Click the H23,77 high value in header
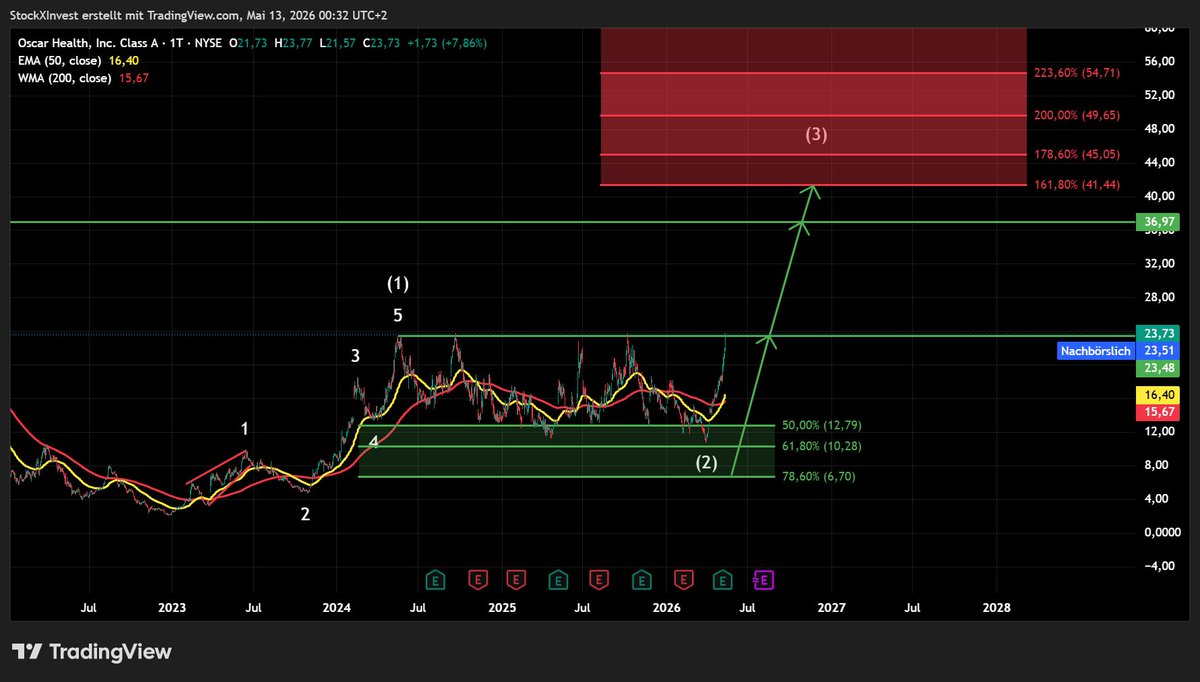Image resolution: width=1200 pixels, height=682 pixels. pyautogui.click(x=296, y=43)
